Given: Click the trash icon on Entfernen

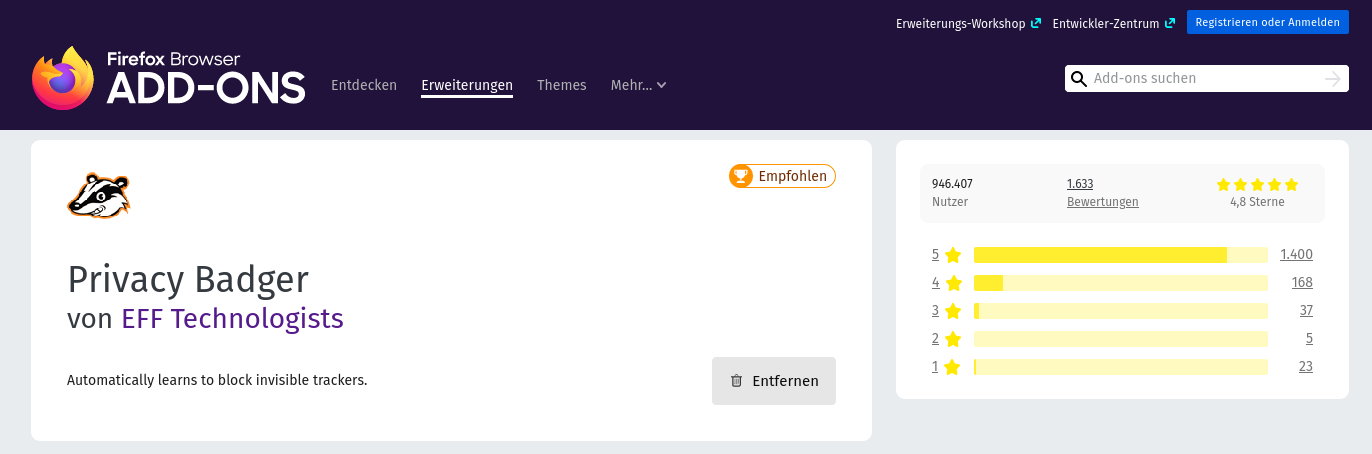Looking at the screenshot, I should pos(737,381).
